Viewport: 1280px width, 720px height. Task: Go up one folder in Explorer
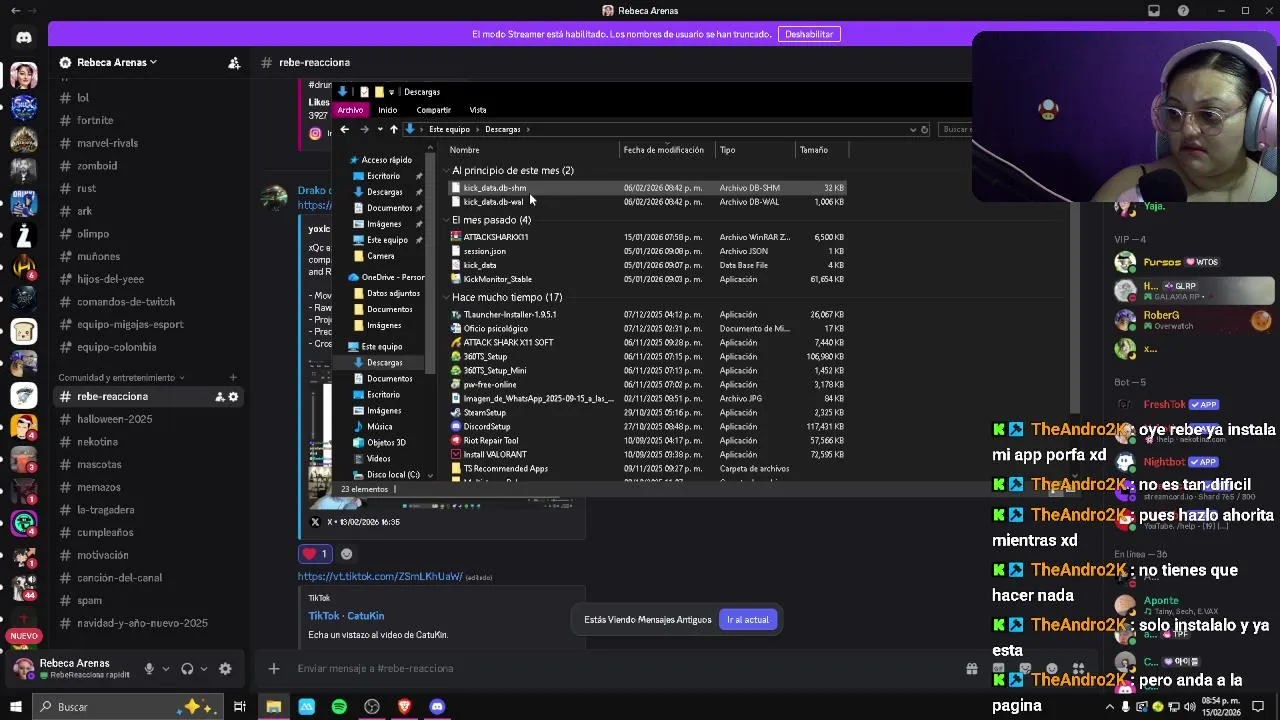click(394, 129)
